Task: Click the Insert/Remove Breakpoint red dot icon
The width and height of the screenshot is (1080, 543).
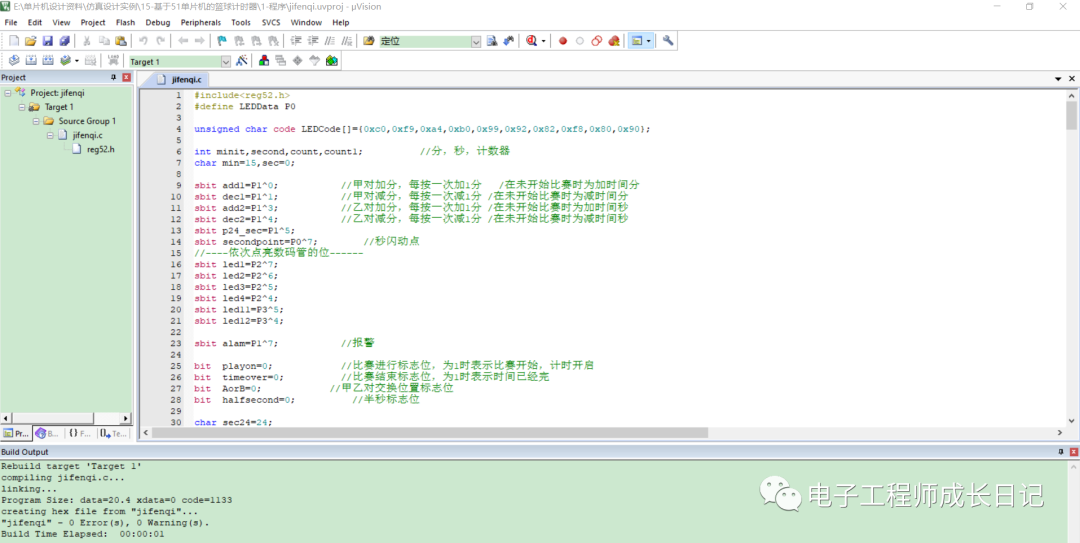Action: 563,41
